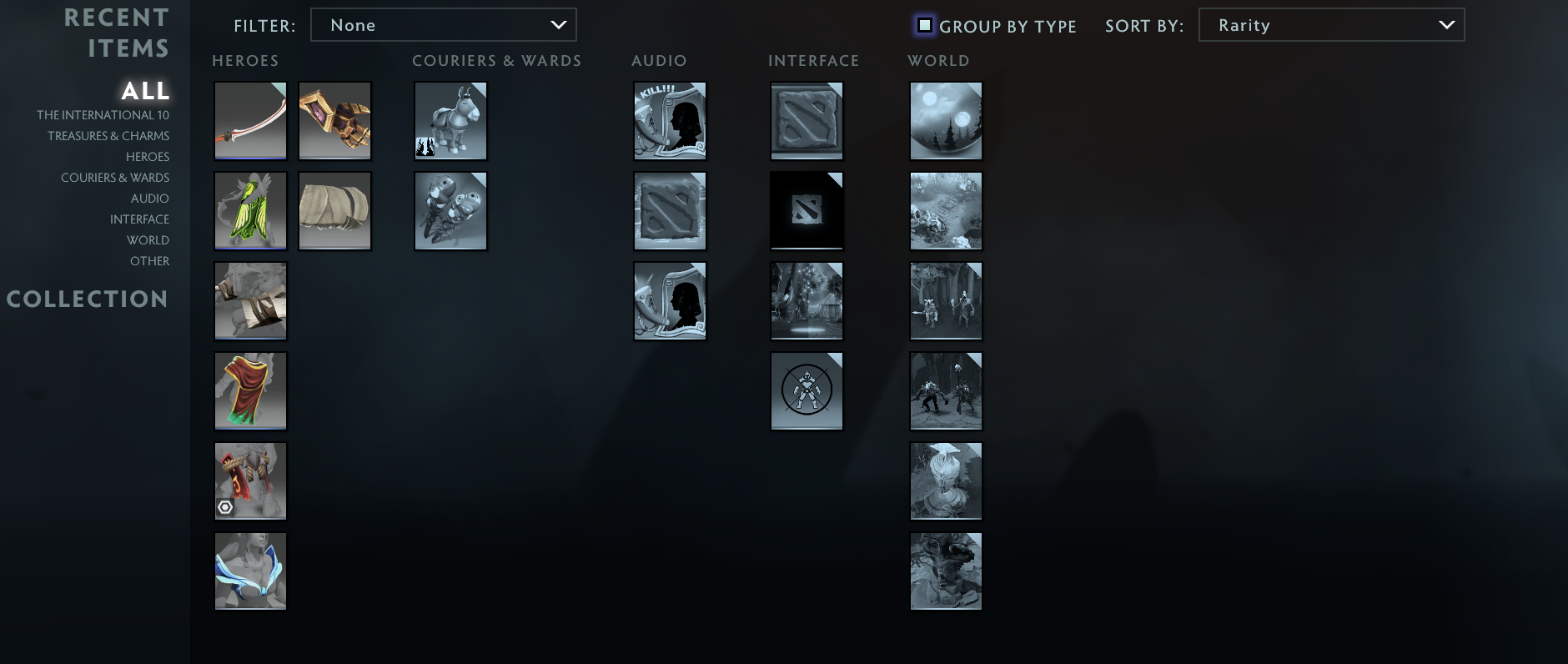
Task: Choose the donkey courier item
Action: tap(451, 121)
